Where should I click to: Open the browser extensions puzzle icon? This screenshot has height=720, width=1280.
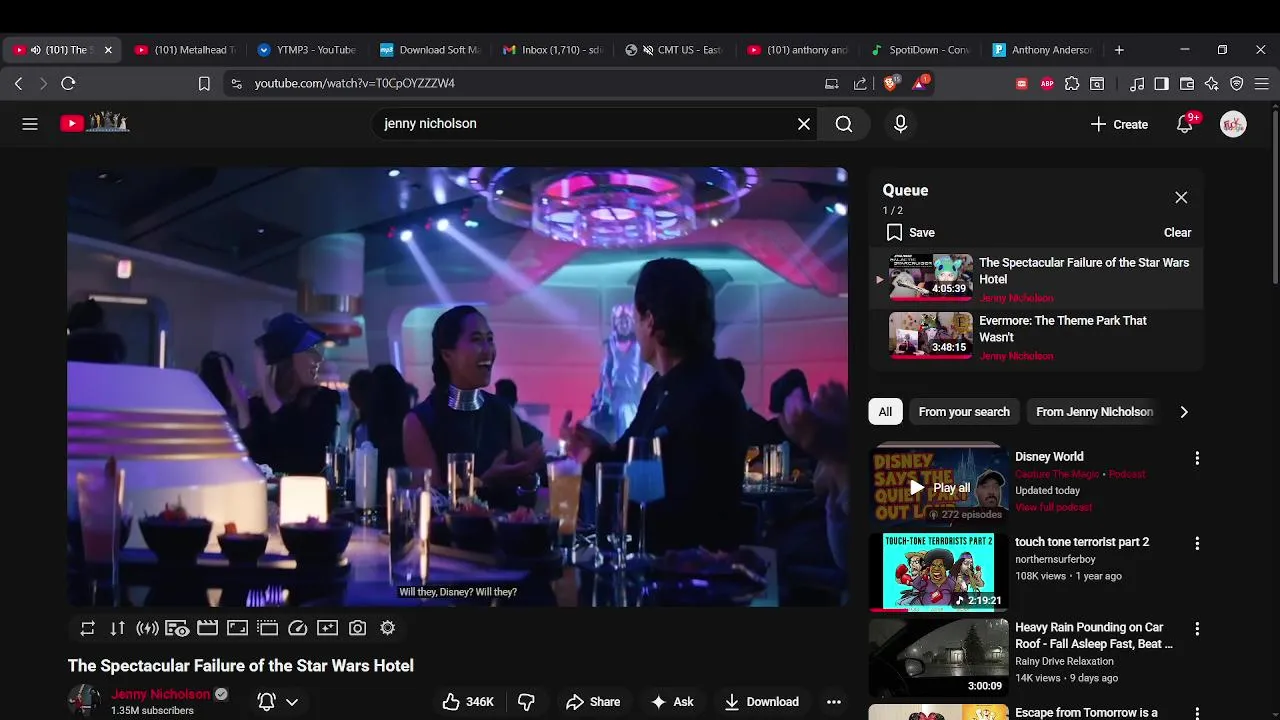[1072, 84]
